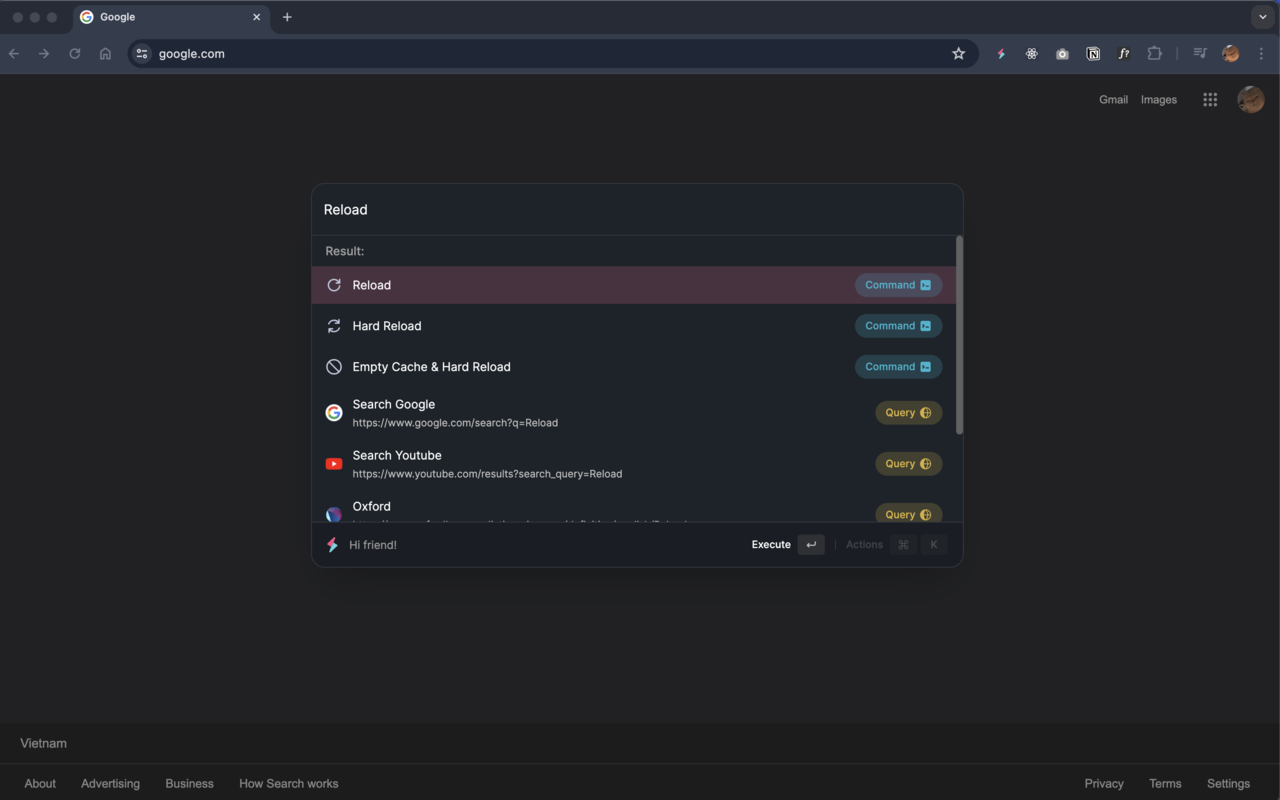Image resolution: width=1280 pixels, height=800 pixels.
Task: Open a new tab with plus button
Action: (287, 17)
